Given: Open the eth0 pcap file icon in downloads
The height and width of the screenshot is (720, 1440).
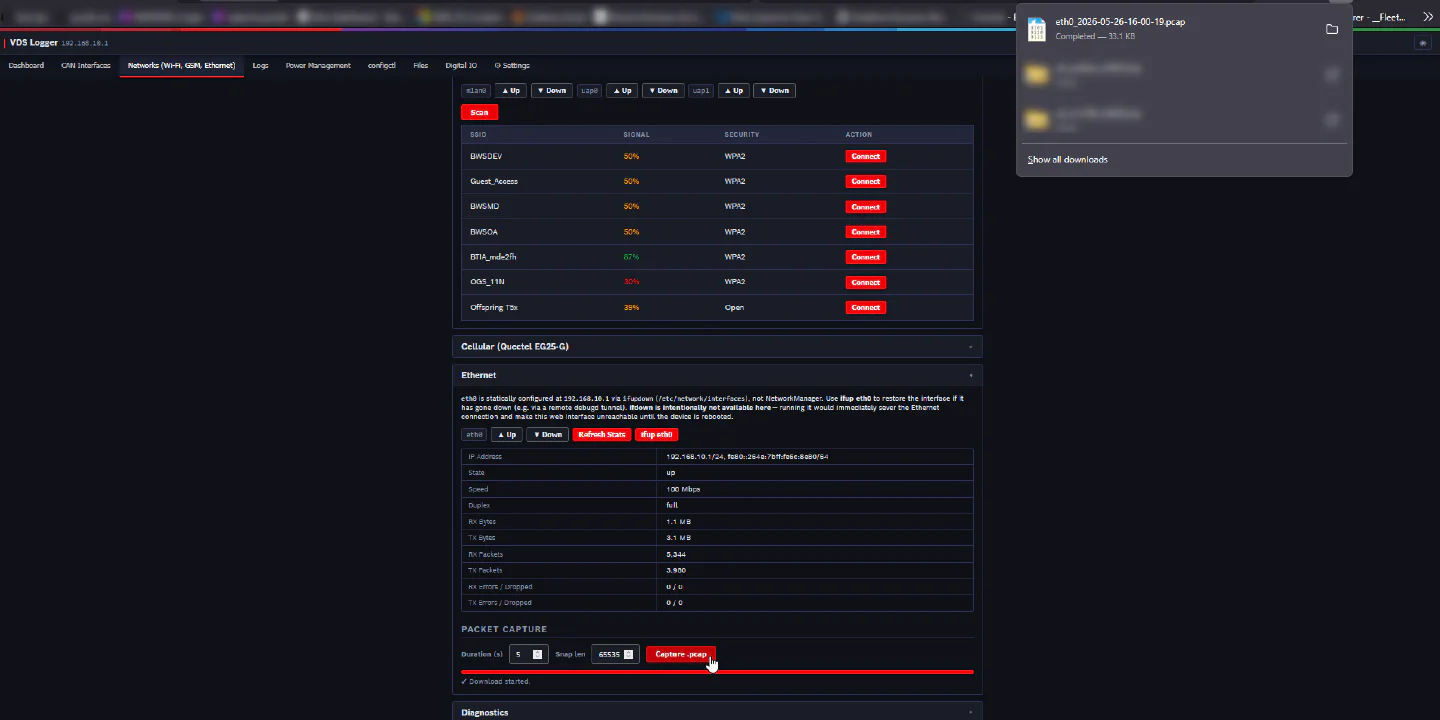Looking at the screenshot, I should click(1037, 29).
